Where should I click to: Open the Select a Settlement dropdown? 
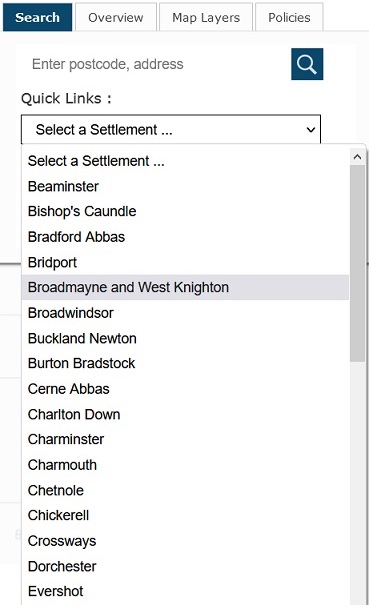click(171, 130)
